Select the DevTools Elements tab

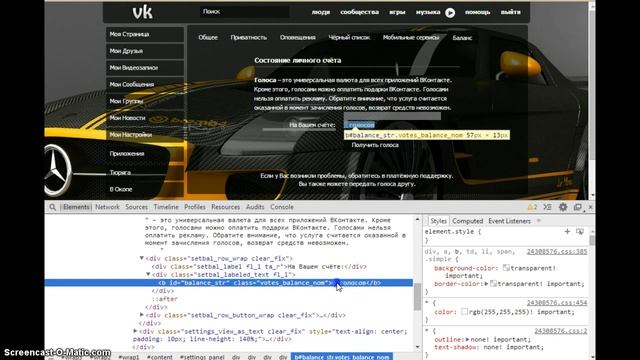coord(76,207)
